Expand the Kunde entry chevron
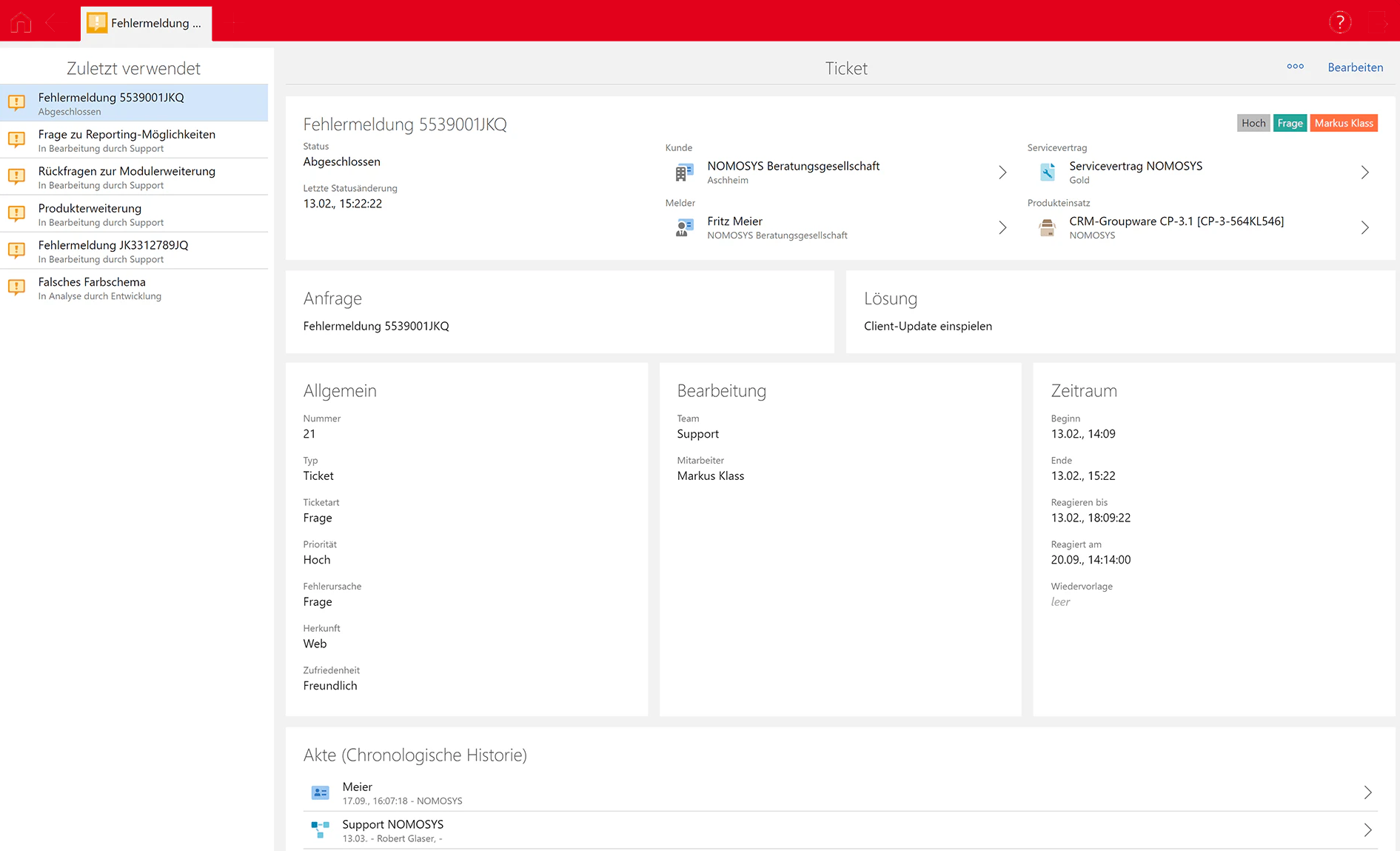Screen dimensions: 1400x851 pos(1002,173)
